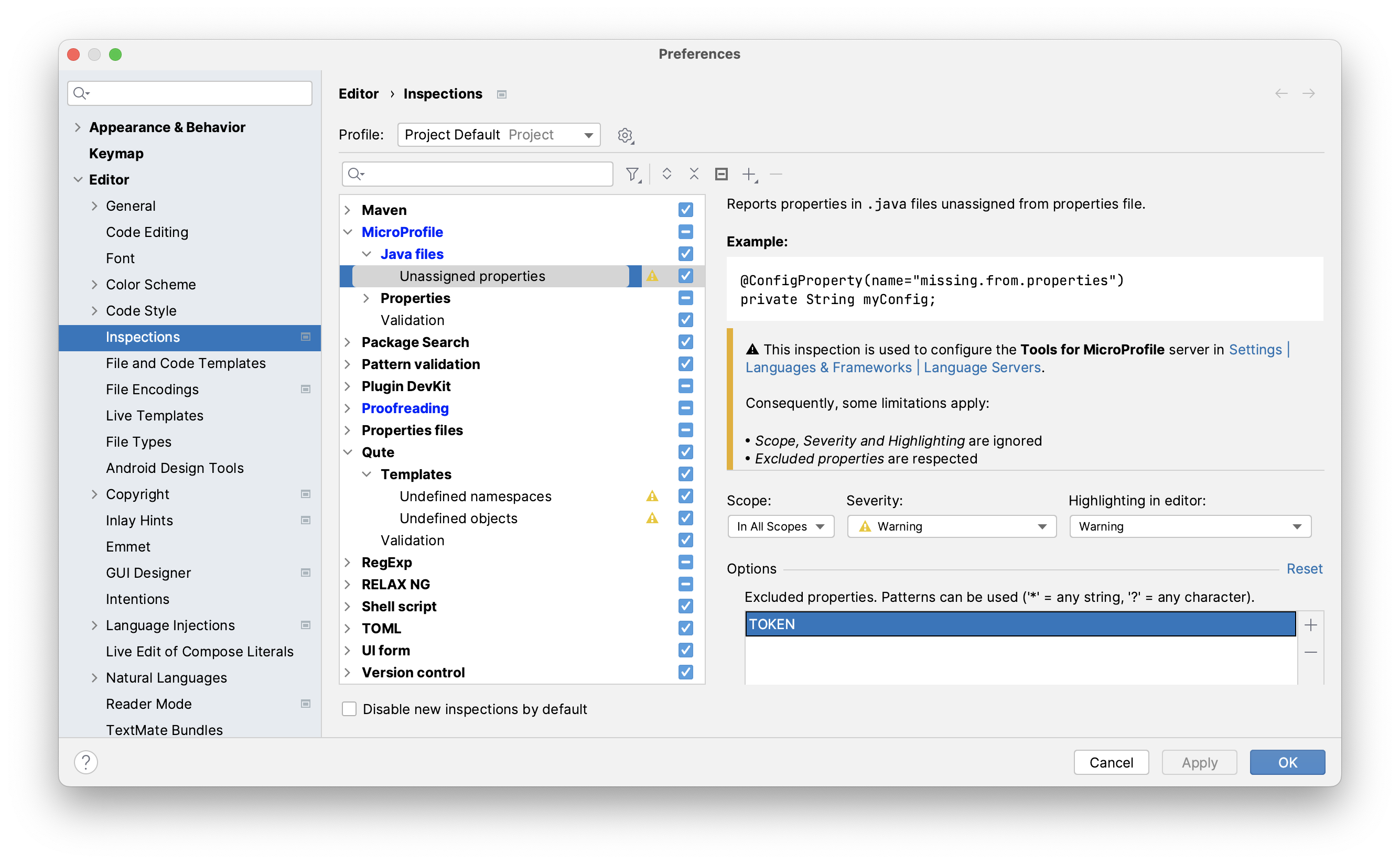The image size is (1400, 864).
Task: Click the Reset options link
Action: [x=1305, y=569]
